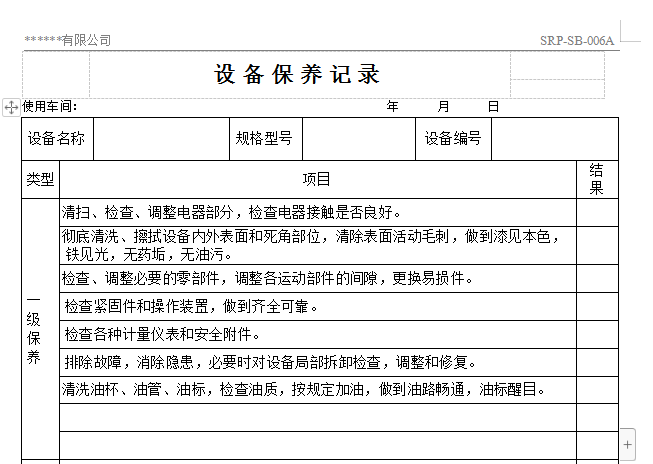Place cursor after 使用车间 label
Screen dimensions: 653x464
point(80,107)
